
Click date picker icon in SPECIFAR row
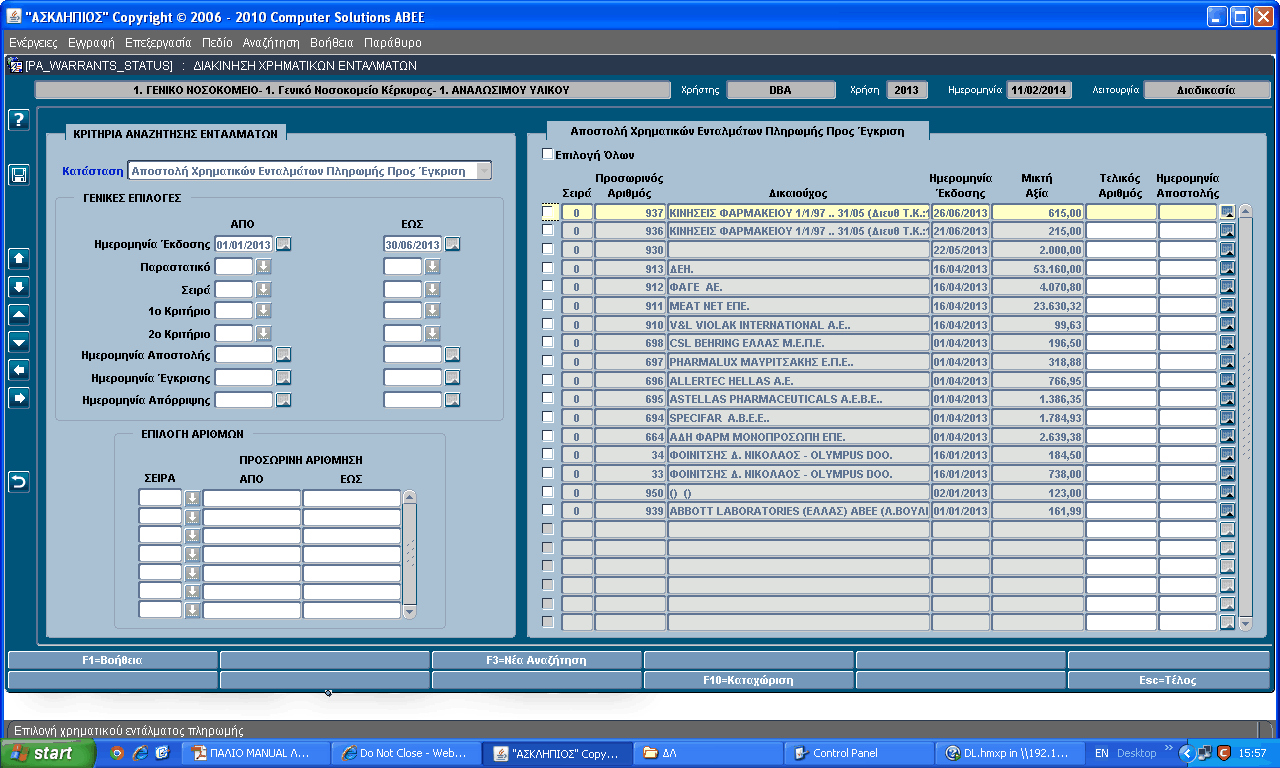[1228, 417]
